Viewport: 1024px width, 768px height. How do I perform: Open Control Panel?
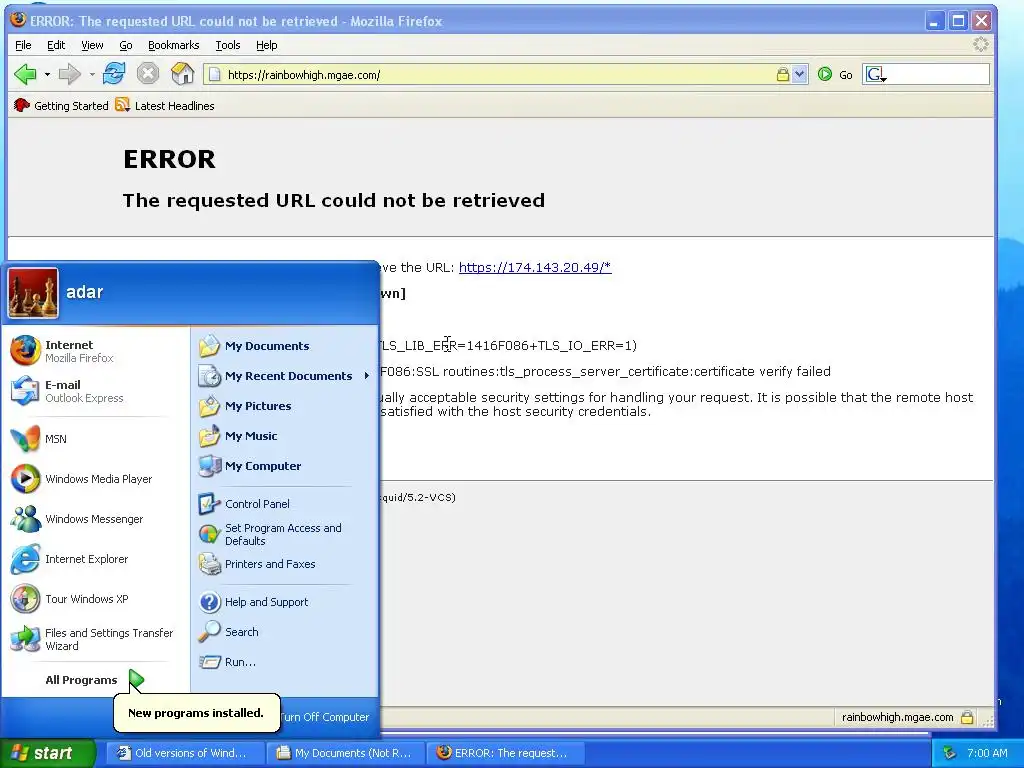coord(285,504)
